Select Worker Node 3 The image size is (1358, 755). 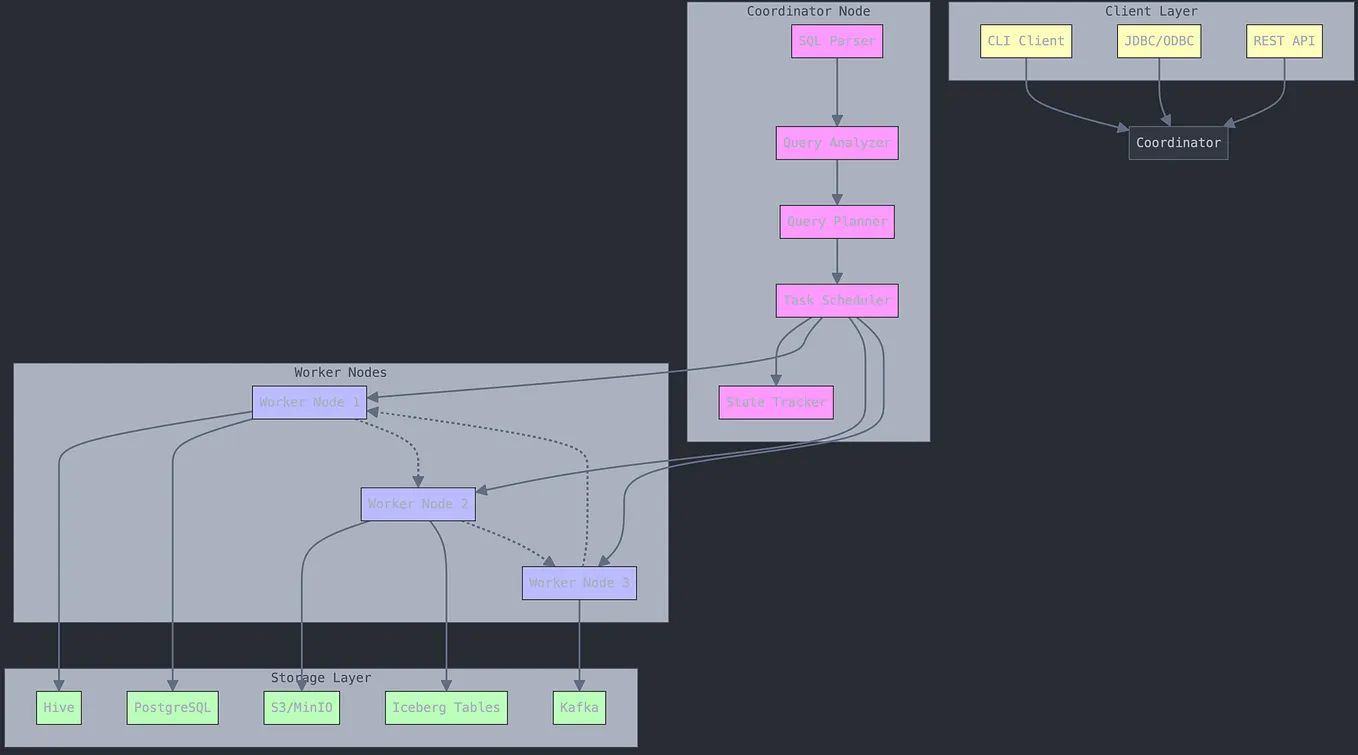pos(579,582)
